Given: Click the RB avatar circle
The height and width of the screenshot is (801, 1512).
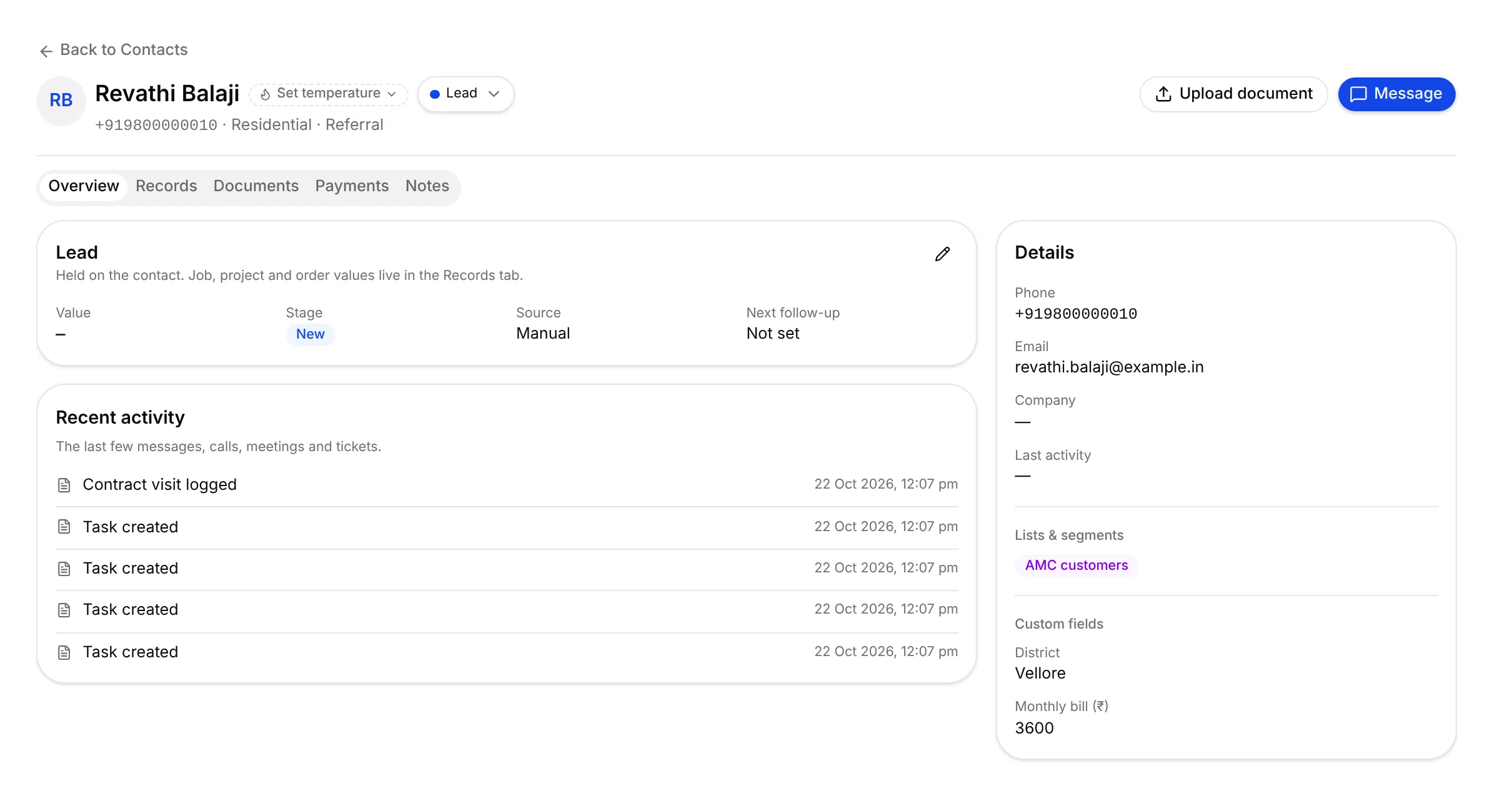Looking at the screenshot, I should [61, 100].
